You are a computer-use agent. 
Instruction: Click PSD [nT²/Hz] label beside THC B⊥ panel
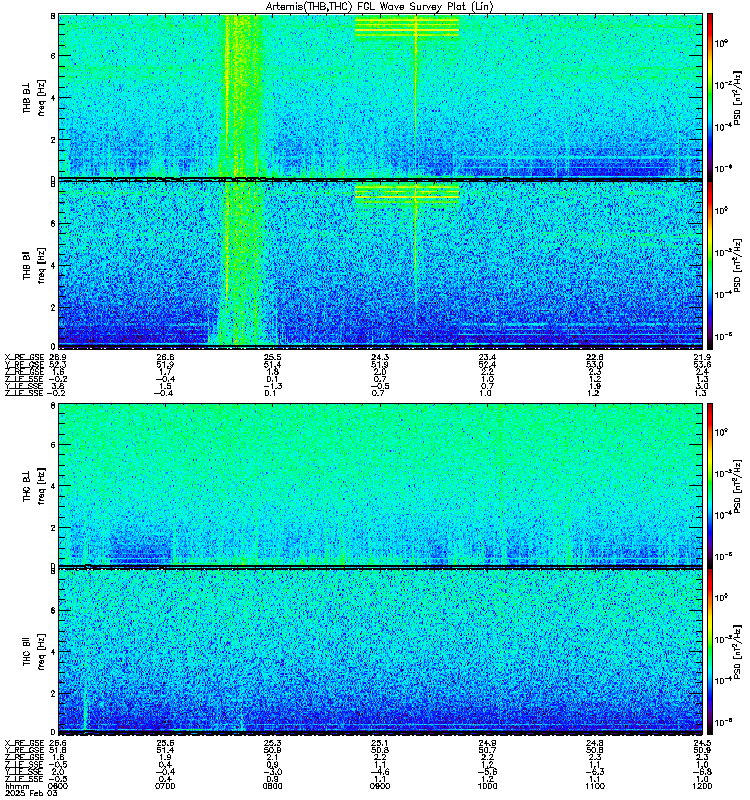click(x=737, y=486)
